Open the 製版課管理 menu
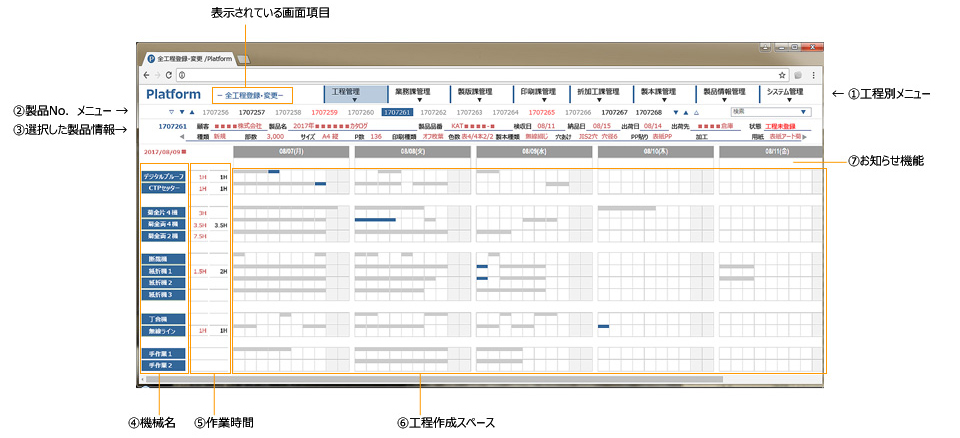 (x=479, y=94)
